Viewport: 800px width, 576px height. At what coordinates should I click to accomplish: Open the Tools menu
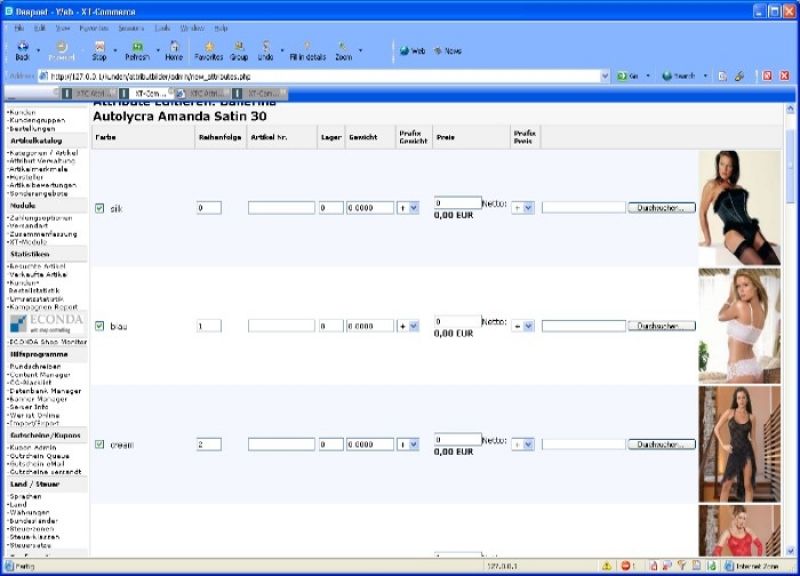tap(163, 28)
